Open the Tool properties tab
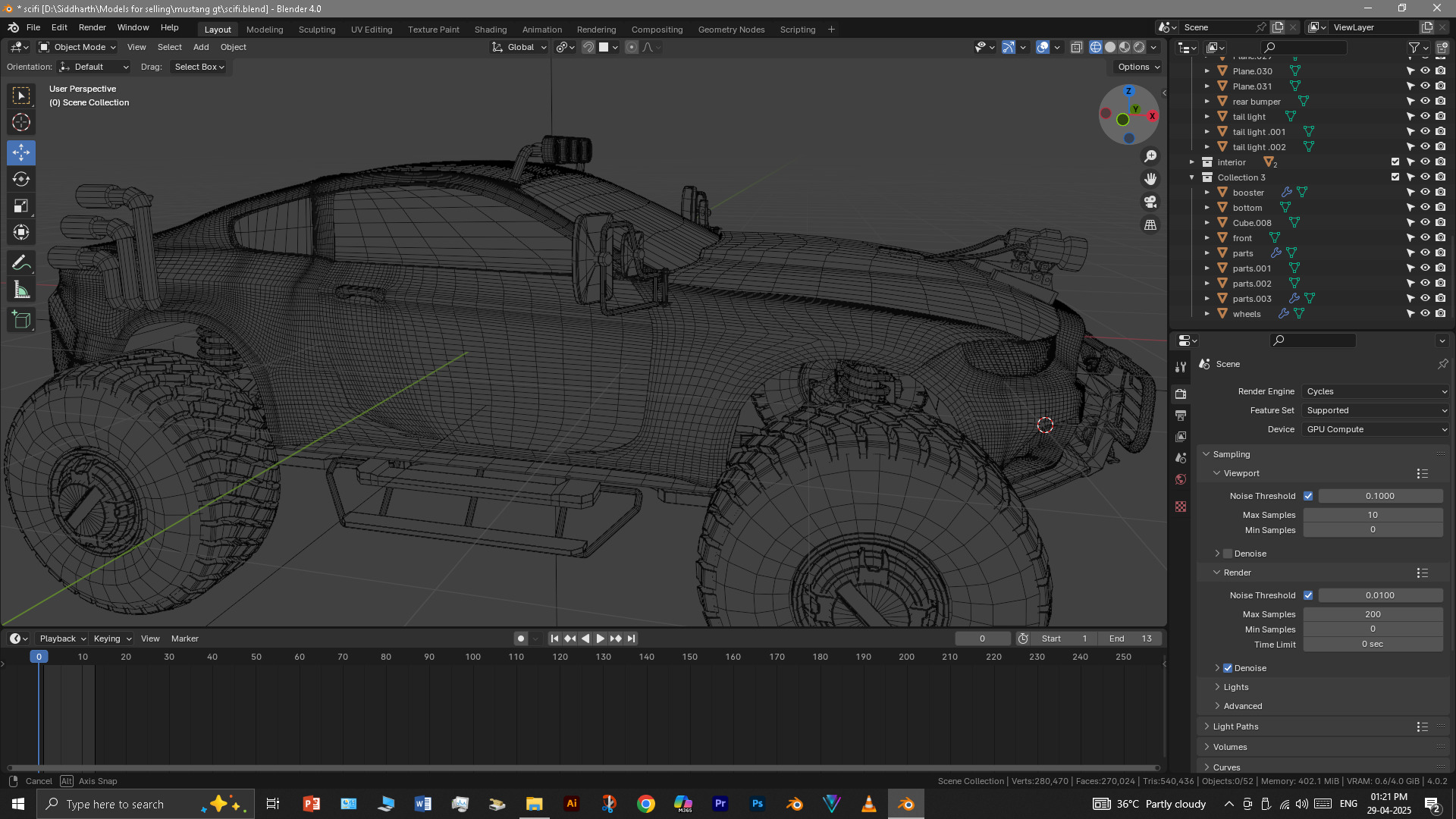The image size is (1456, 819). coord(1181,367)
